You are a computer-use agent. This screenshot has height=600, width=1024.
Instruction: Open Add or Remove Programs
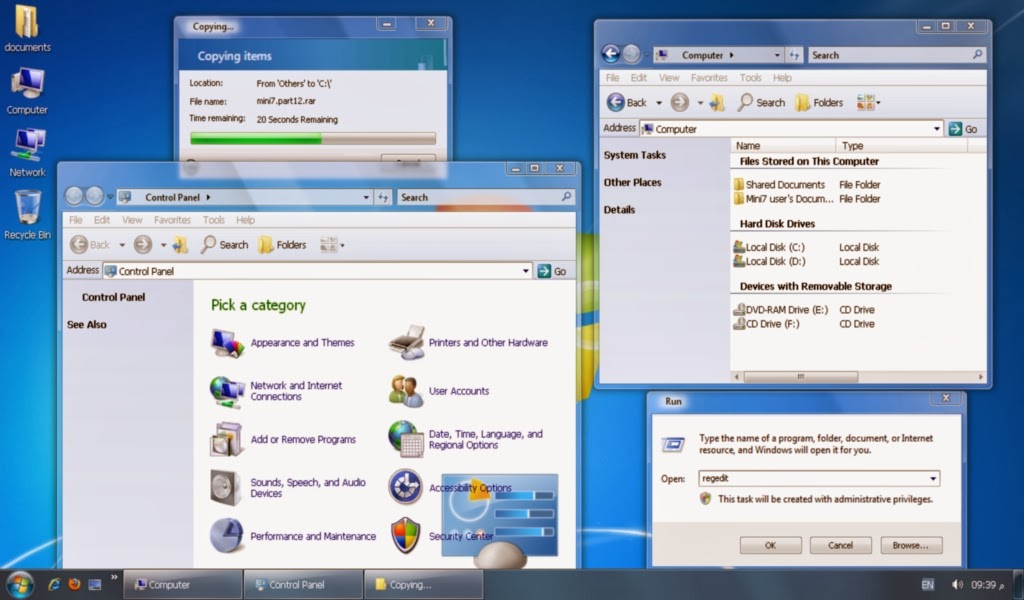283,439
